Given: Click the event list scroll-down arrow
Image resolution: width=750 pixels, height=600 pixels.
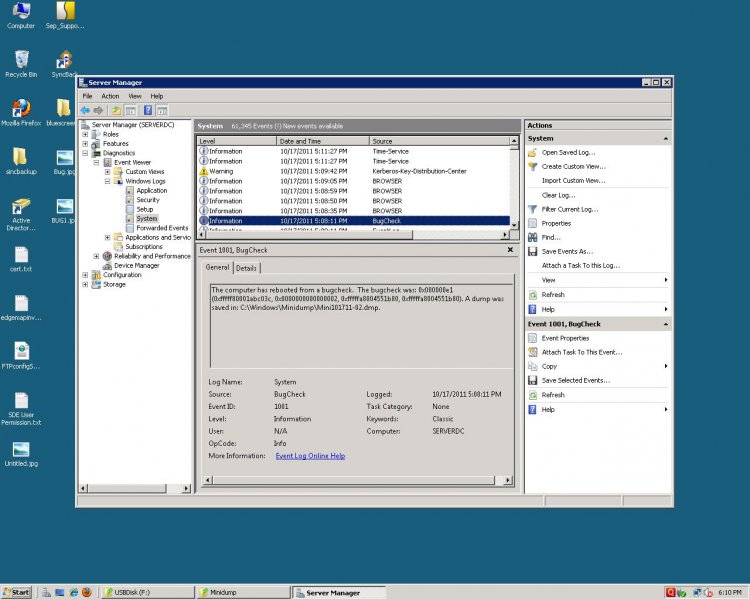Looking at the screenshot, I should [514, 225].
